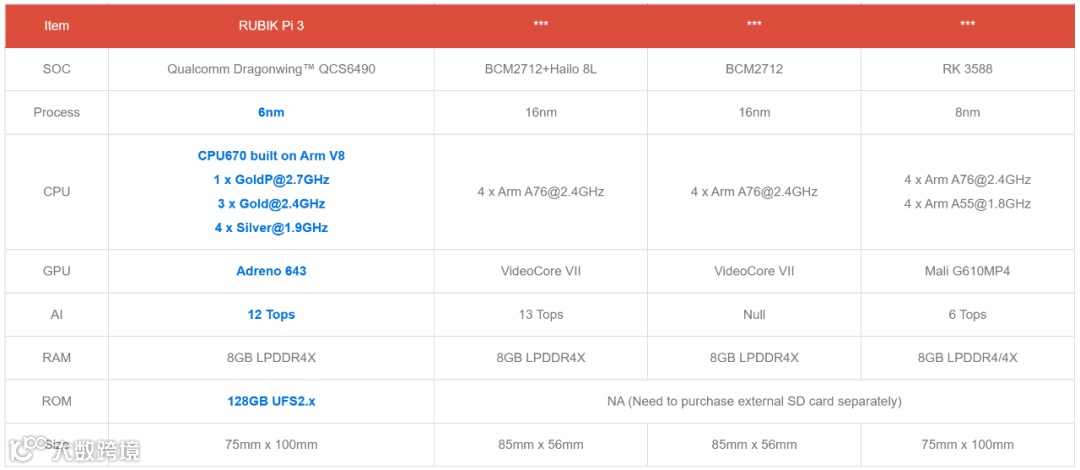Screen dimensions: 1080x470
Task: Click '75mm x 100mm' in the RUBIK Pi 3 column
Action: pos(271,445)
